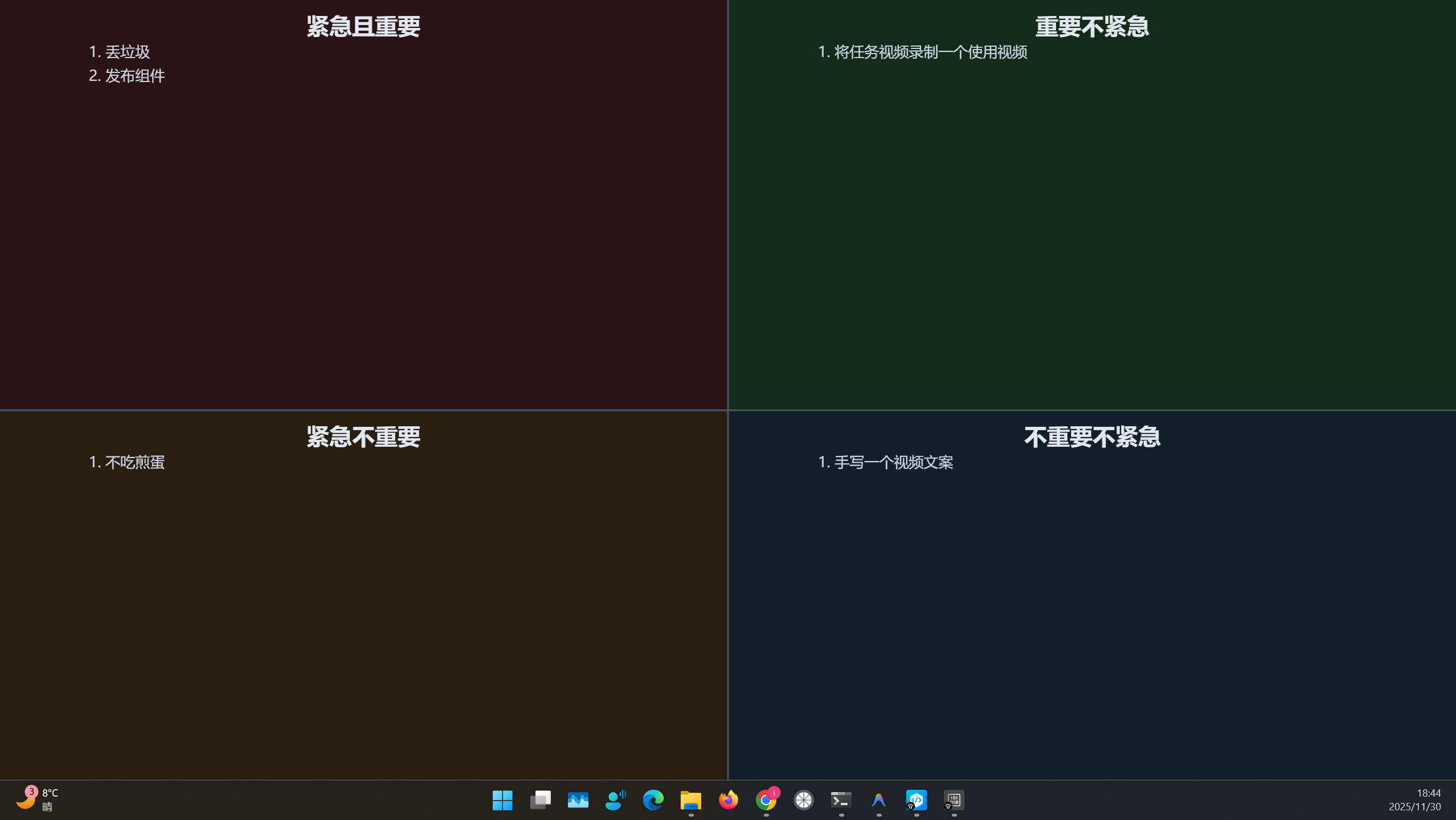Open the voice access person icon
This screenshot has width=1456, height=820.
pos(615,799)
